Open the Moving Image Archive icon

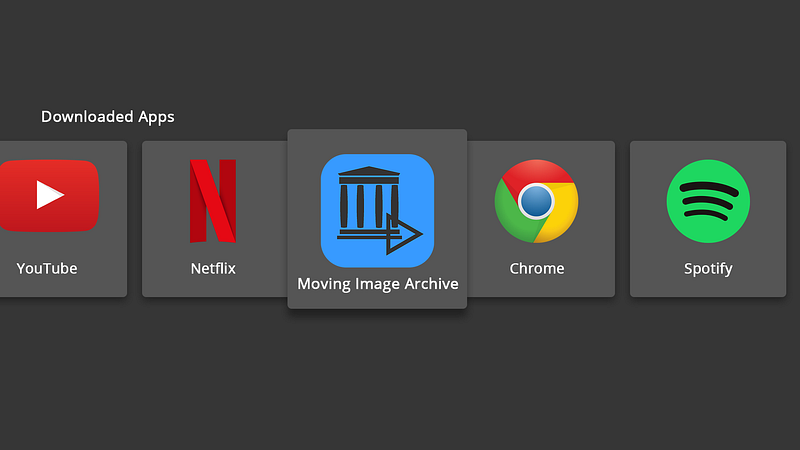coord(378,211)
